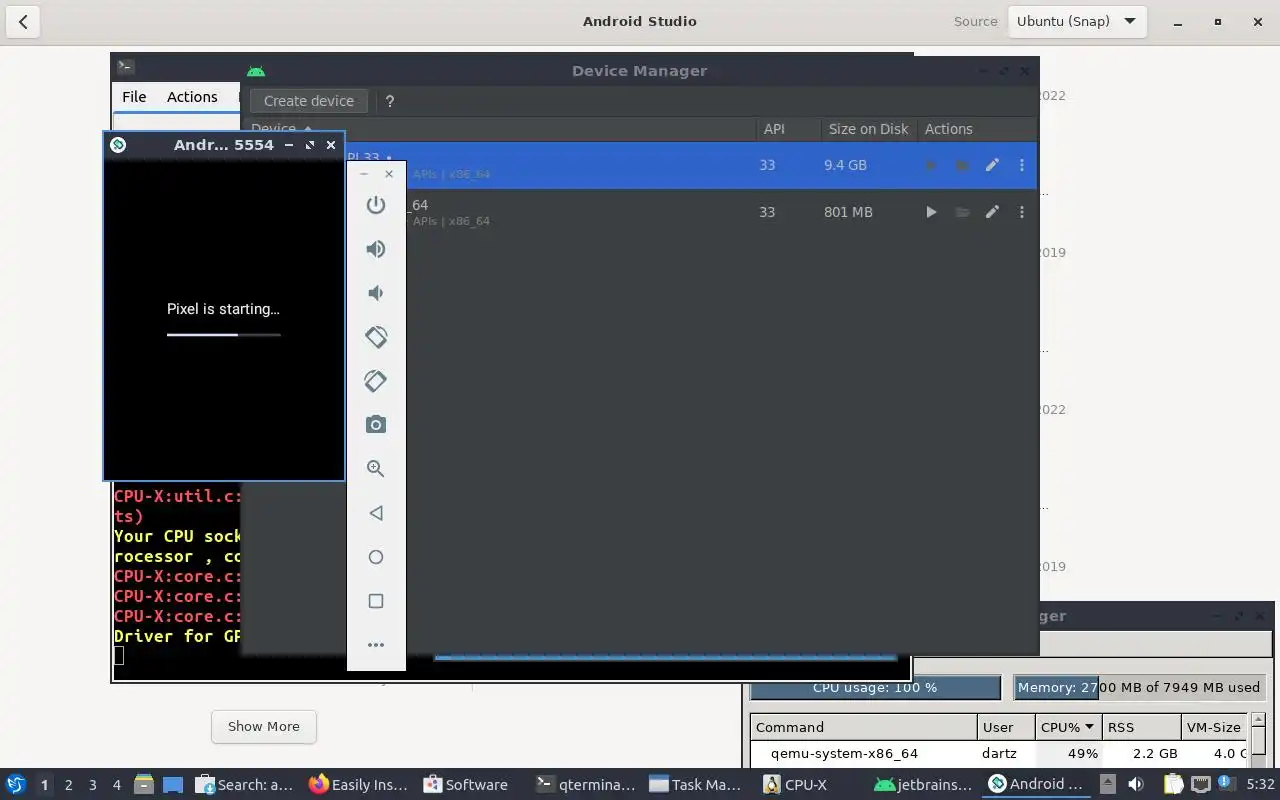Click the CPU usage 100% bar
The image size is (1280, 800).
pyautogui.click(x=875, y=688)
